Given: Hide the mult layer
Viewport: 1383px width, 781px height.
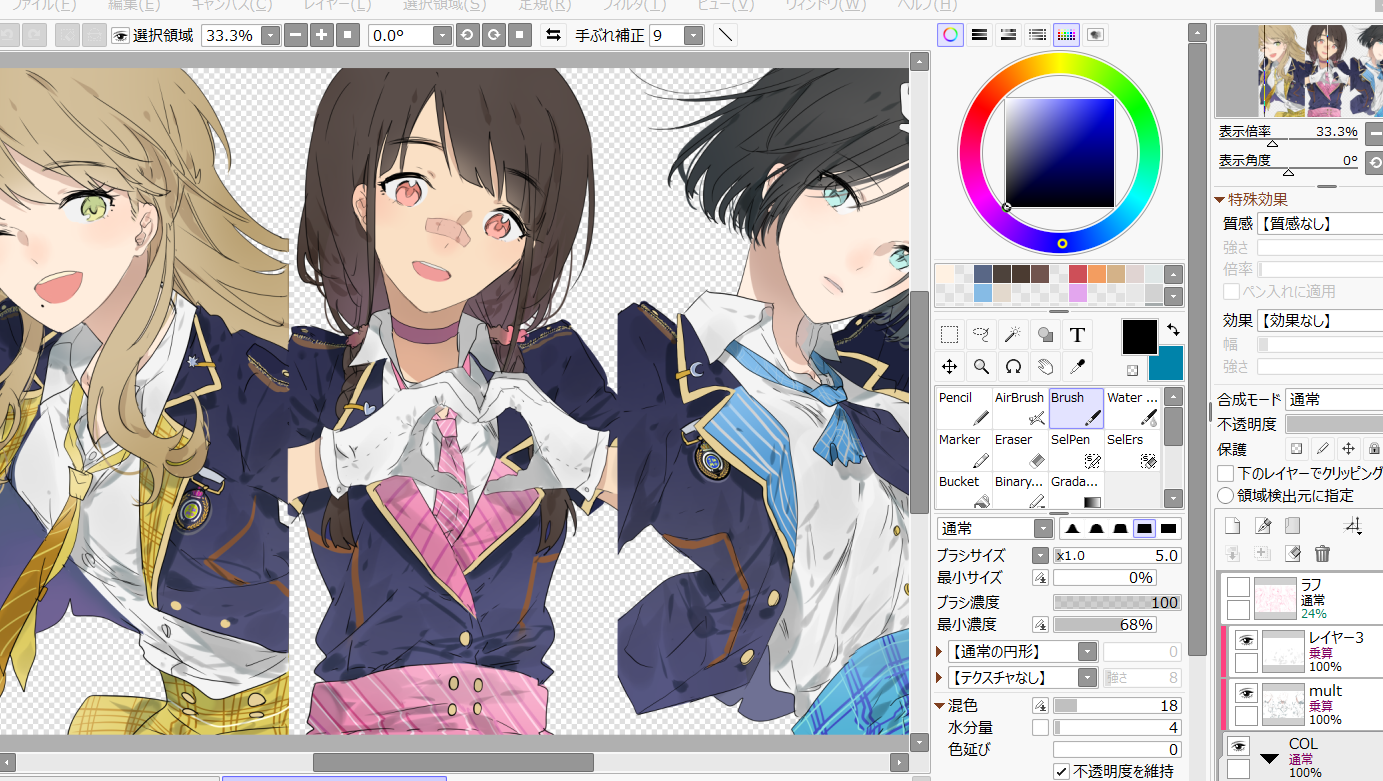Looking at the screenshot, I should 1246,693.
